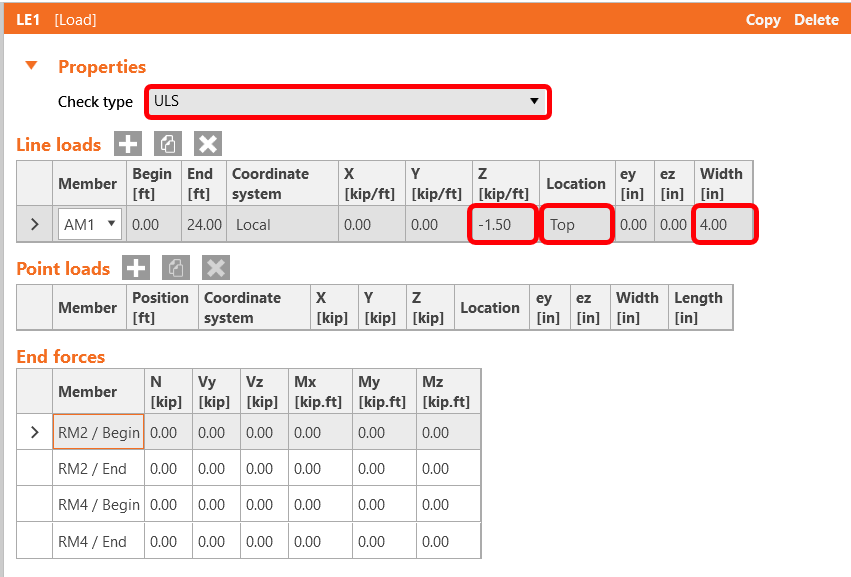Change the Location cell showing Top
This screenshot has width=851, height=577.
click(576, 224)
